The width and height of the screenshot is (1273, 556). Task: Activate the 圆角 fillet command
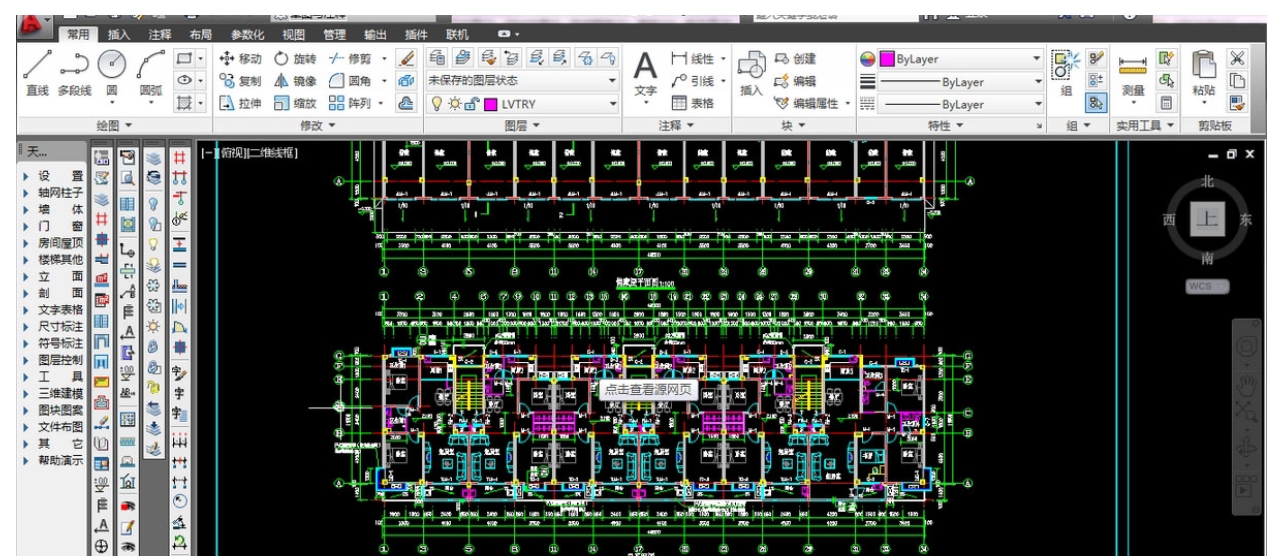coord(350,82)
